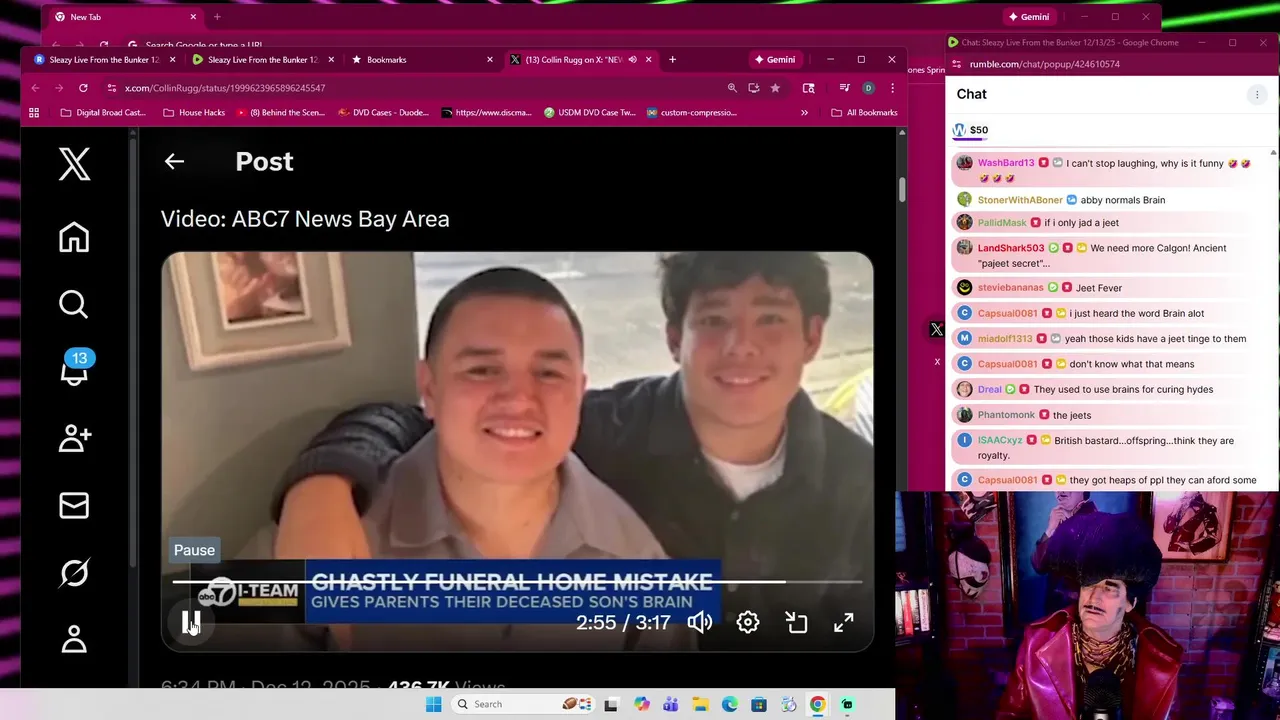Image resolution: width=1280 pixels, height=720 pixels.
Task: Open media control icon in Chrome toolbar
Action: point(844,88)
